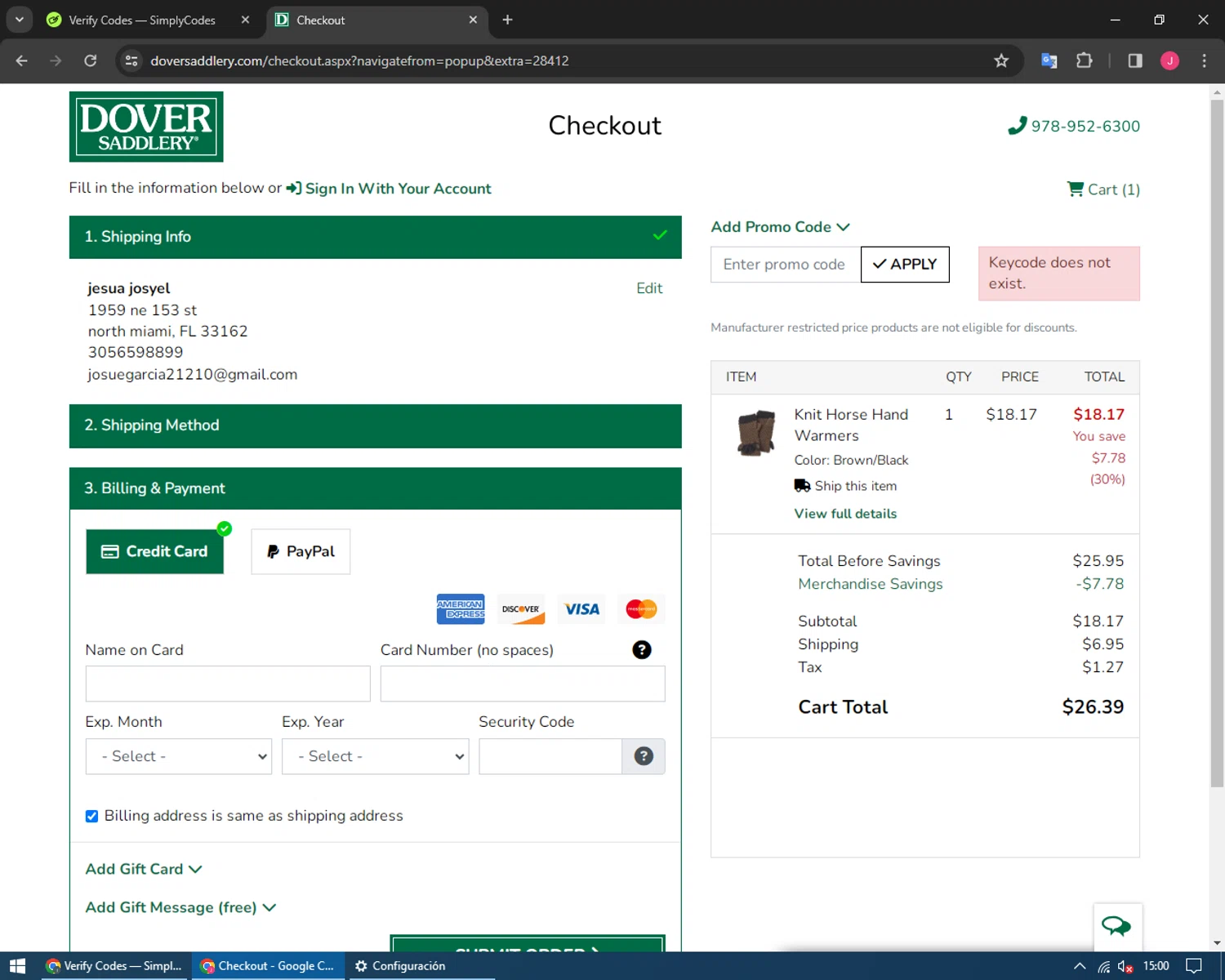1225x980 pixels.
Task: Select the PayPal payment option
Action: [x=301, y=551]
